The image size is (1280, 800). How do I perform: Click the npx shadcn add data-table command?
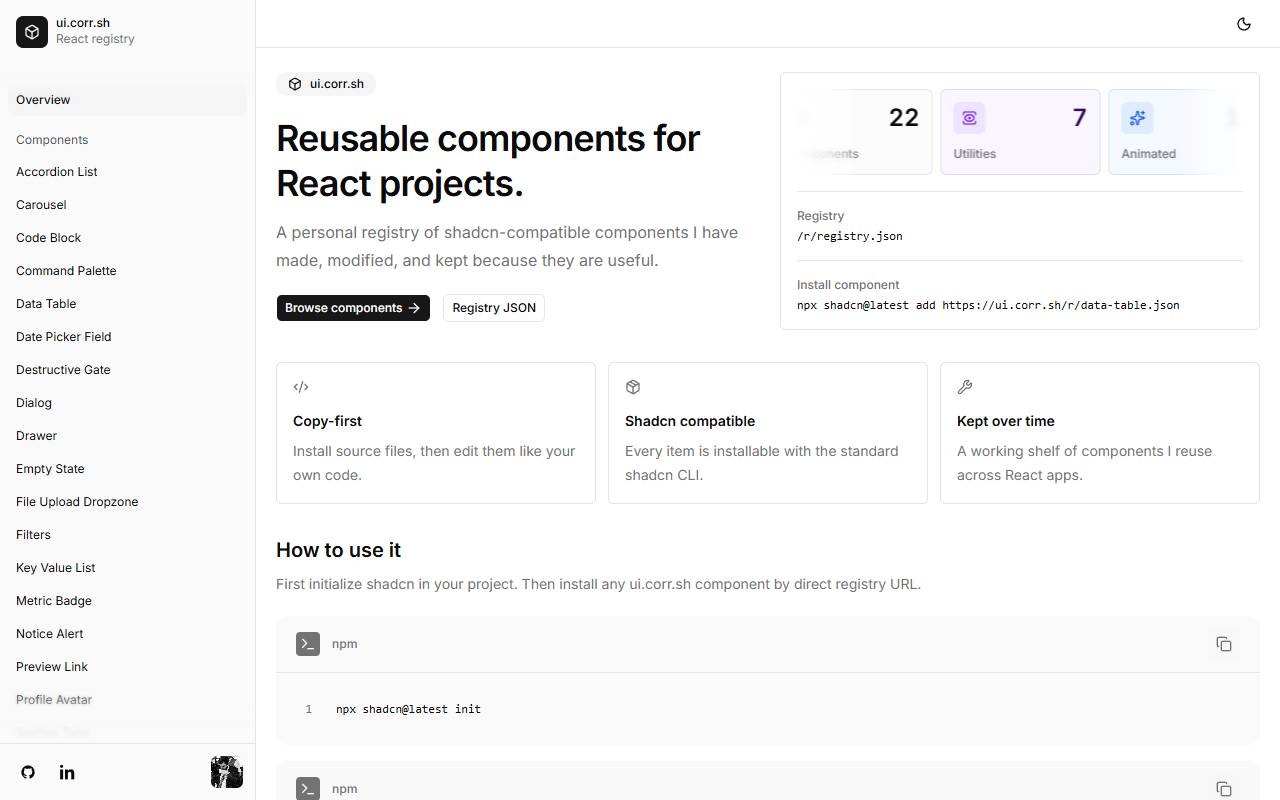click(988, 305)
